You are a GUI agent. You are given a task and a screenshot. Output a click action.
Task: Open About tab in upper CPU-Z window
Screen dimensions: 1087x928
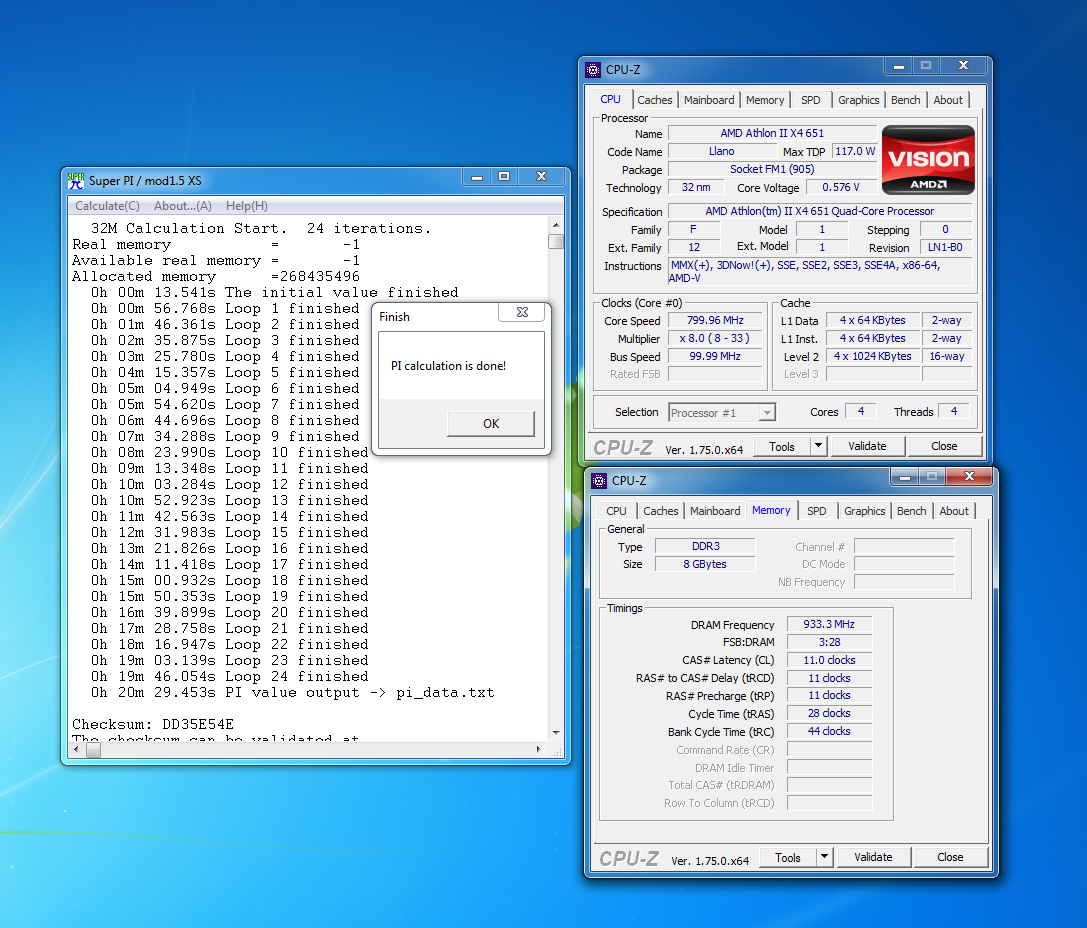948,100
